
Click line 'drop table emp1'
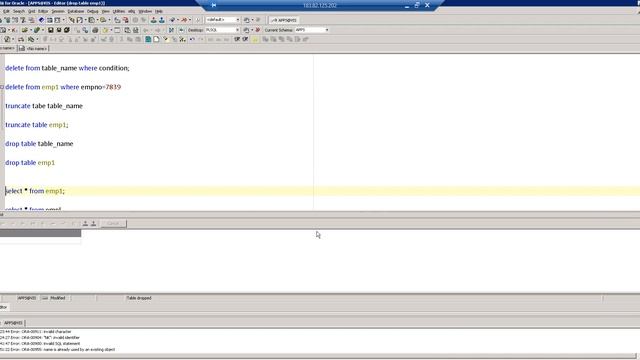click(30, 162)
